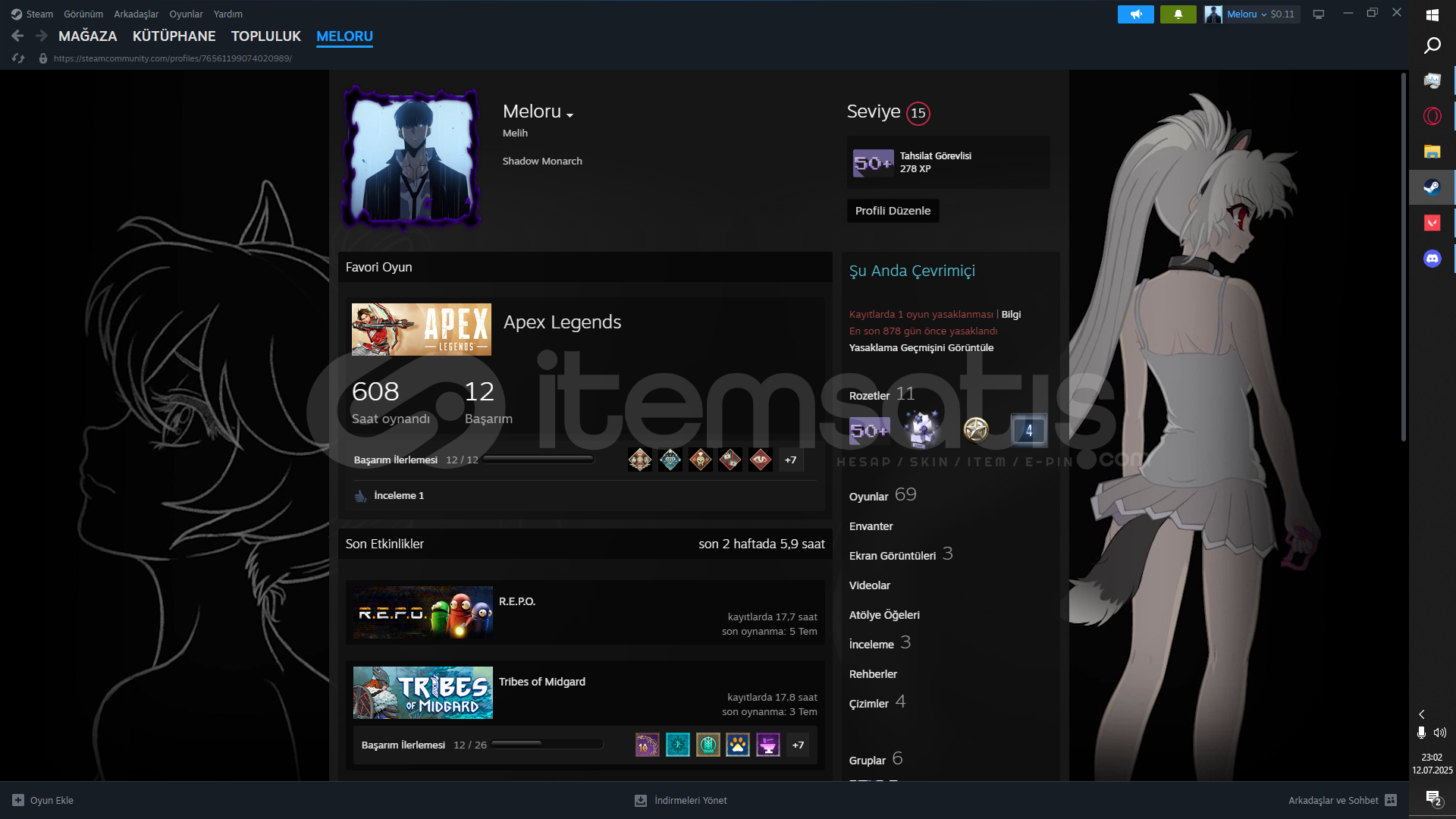Viewport: 1456px width, 819px height.
Task: Expand the Meloru name history dropdown arrow
Action: [570, 115]
